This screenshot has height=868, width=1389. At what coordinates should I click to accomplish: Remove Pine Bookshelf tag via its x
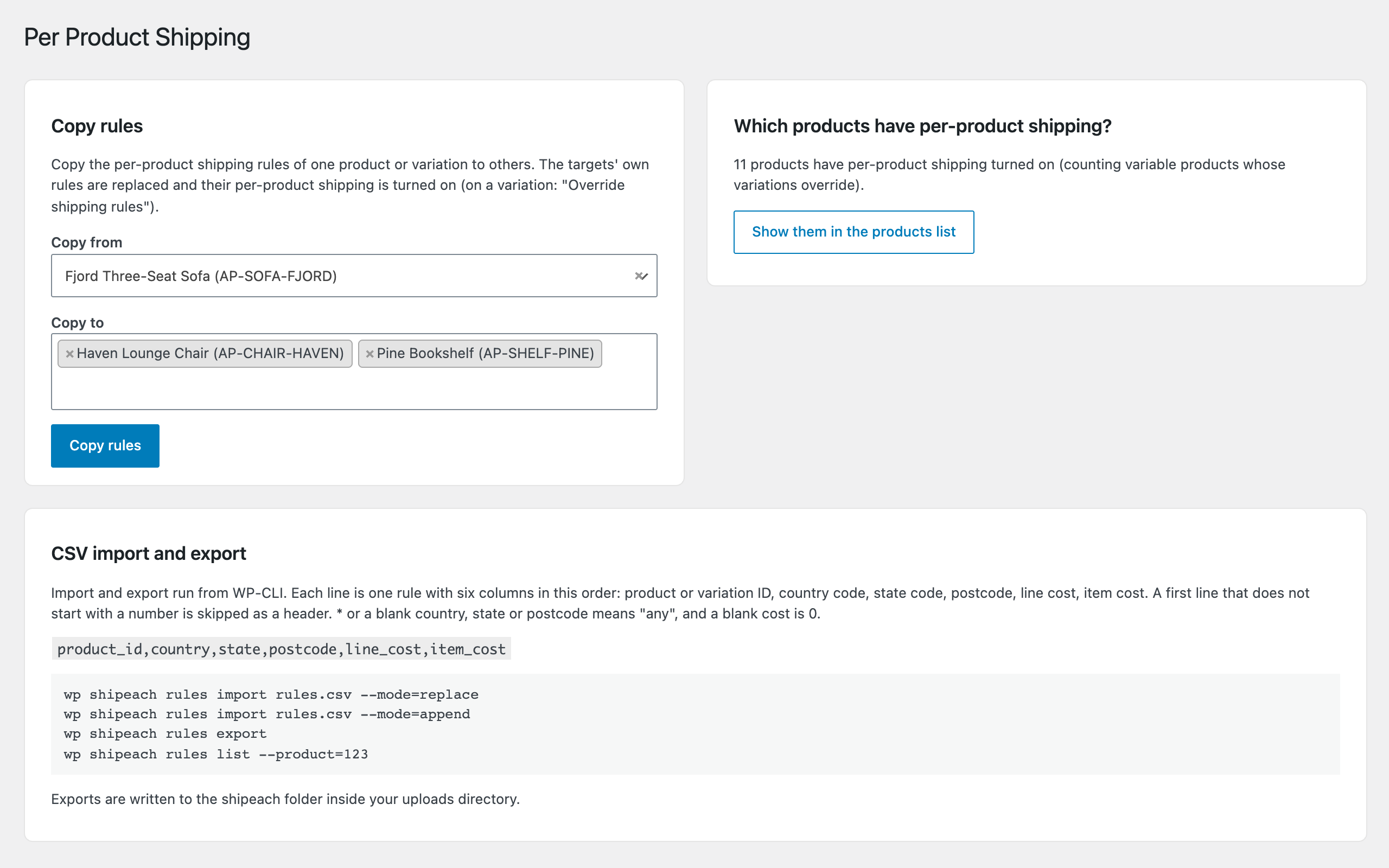[x=369, y=354]
